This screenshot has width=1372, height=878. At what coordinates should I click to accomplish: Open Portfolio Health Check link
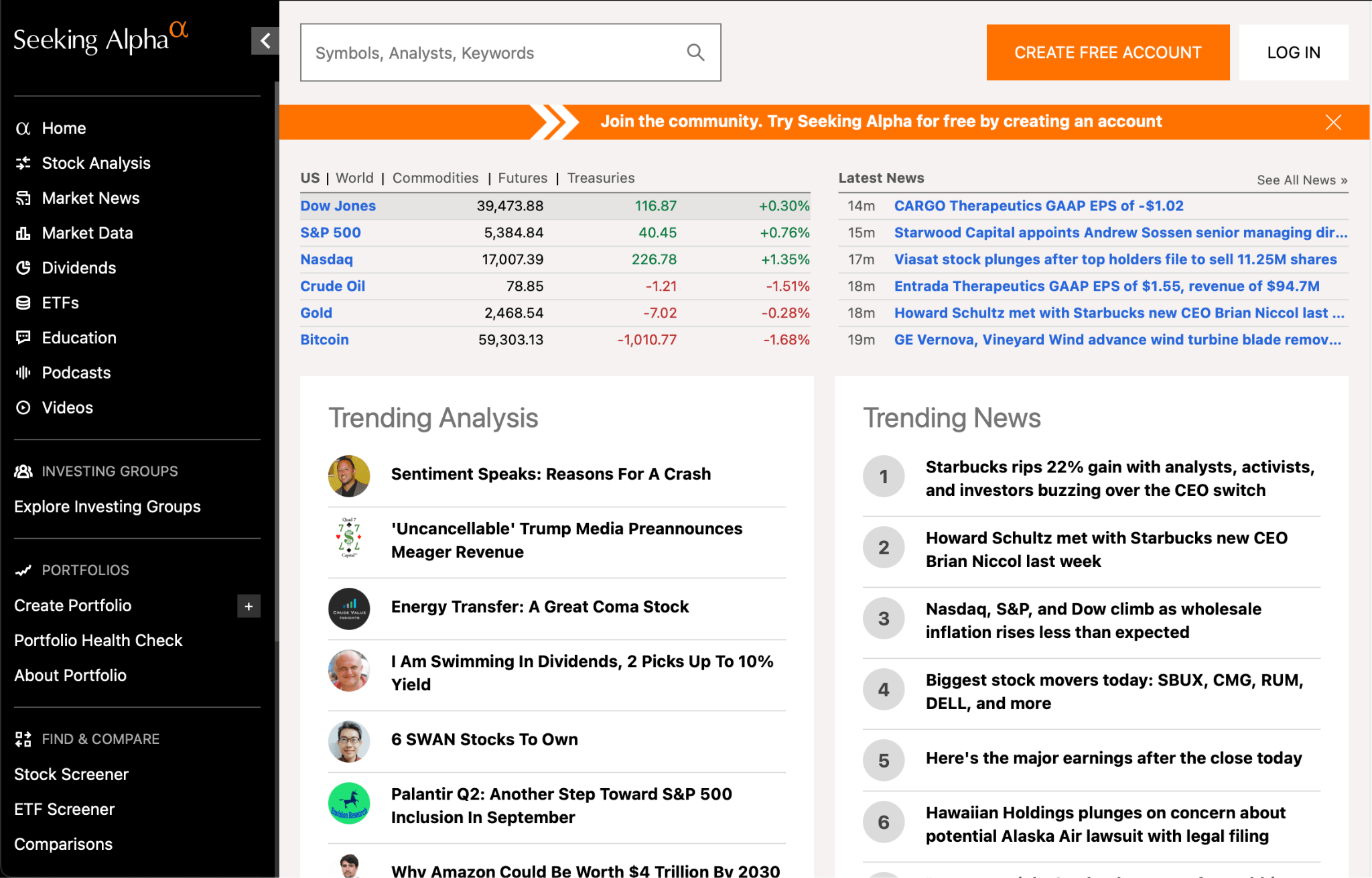(x=98, y=640)
